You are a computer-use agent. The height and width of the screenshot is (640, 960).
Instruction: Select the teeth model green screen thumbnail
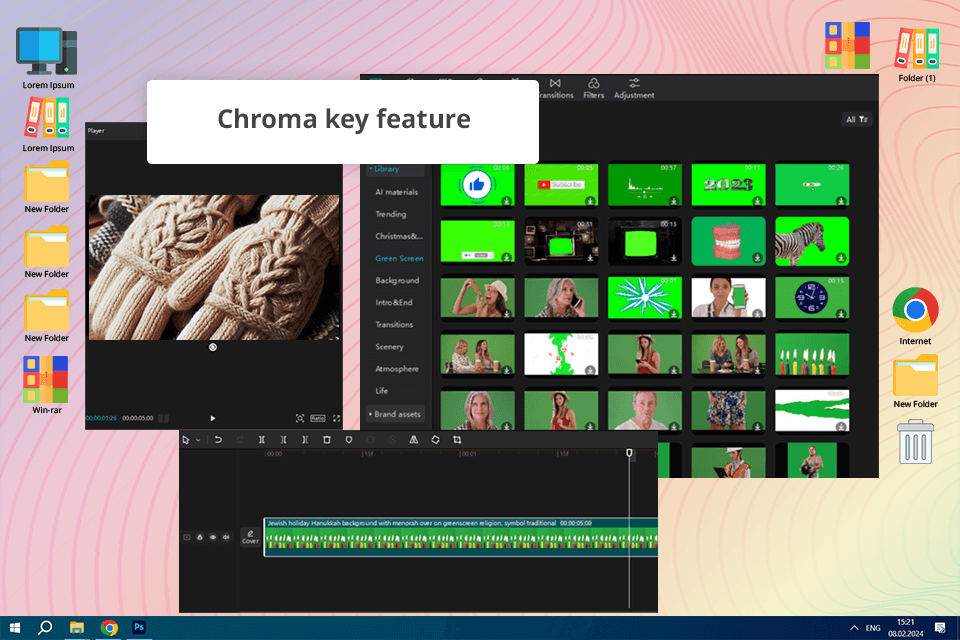pos(728,241)
